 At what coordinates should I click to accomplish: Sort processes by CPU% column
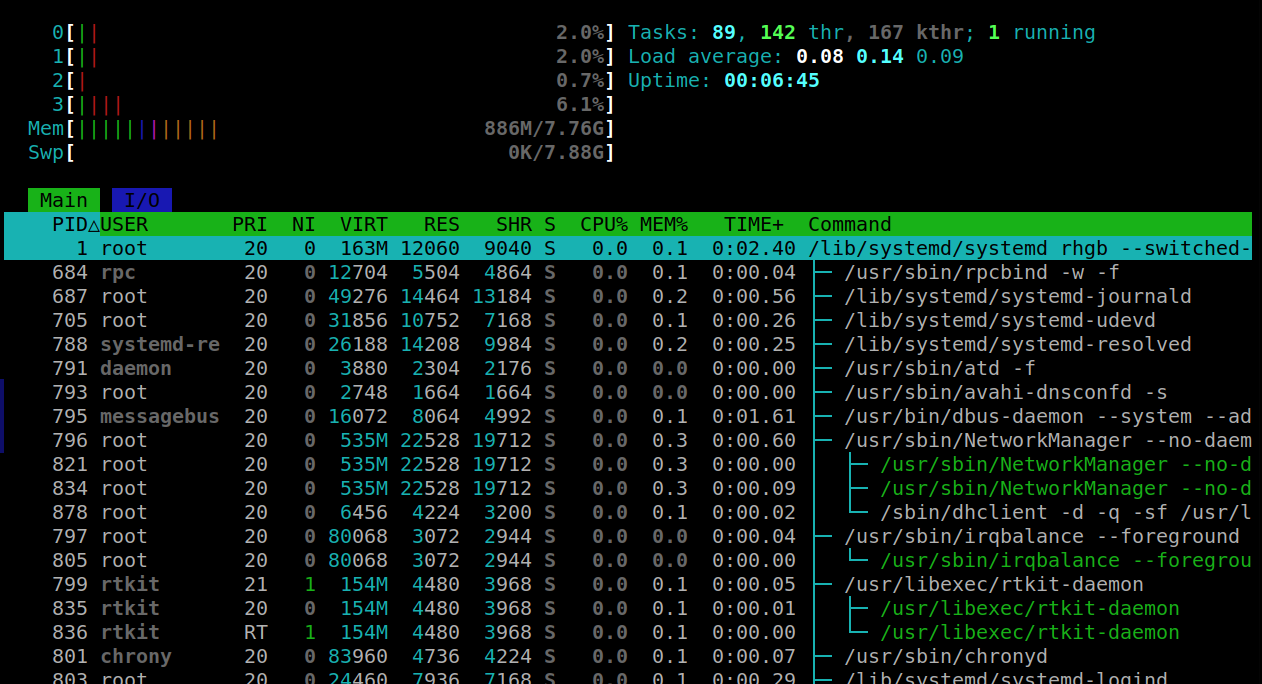(603, 224)
